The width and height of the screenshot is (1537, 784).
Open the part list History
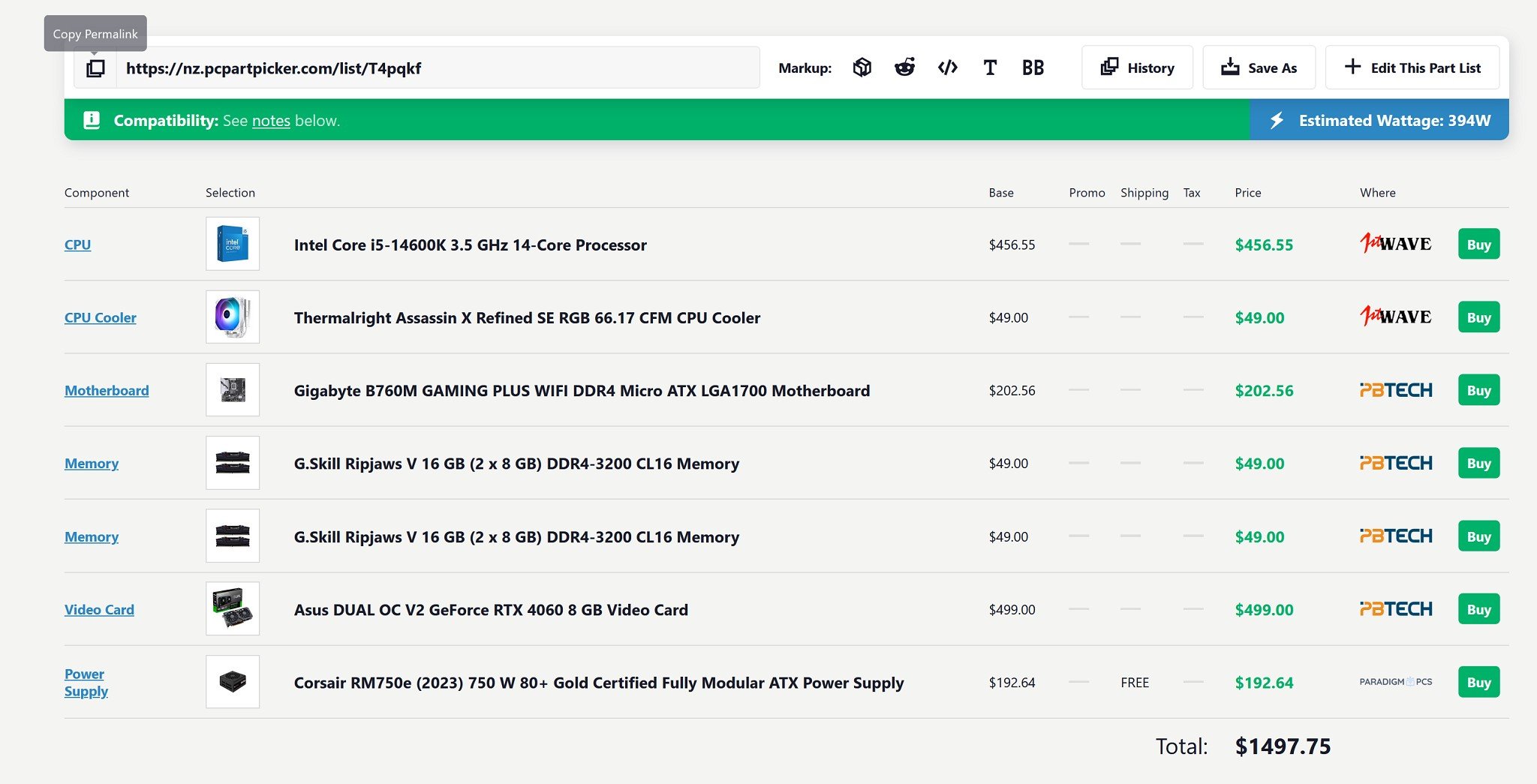click(1137, 68)
